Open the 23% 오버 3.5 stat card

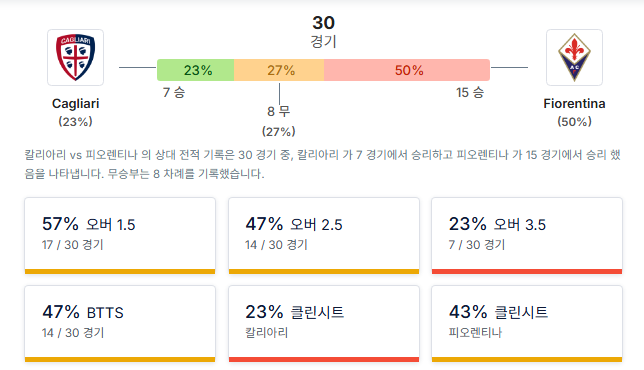(x=527, y=235)
